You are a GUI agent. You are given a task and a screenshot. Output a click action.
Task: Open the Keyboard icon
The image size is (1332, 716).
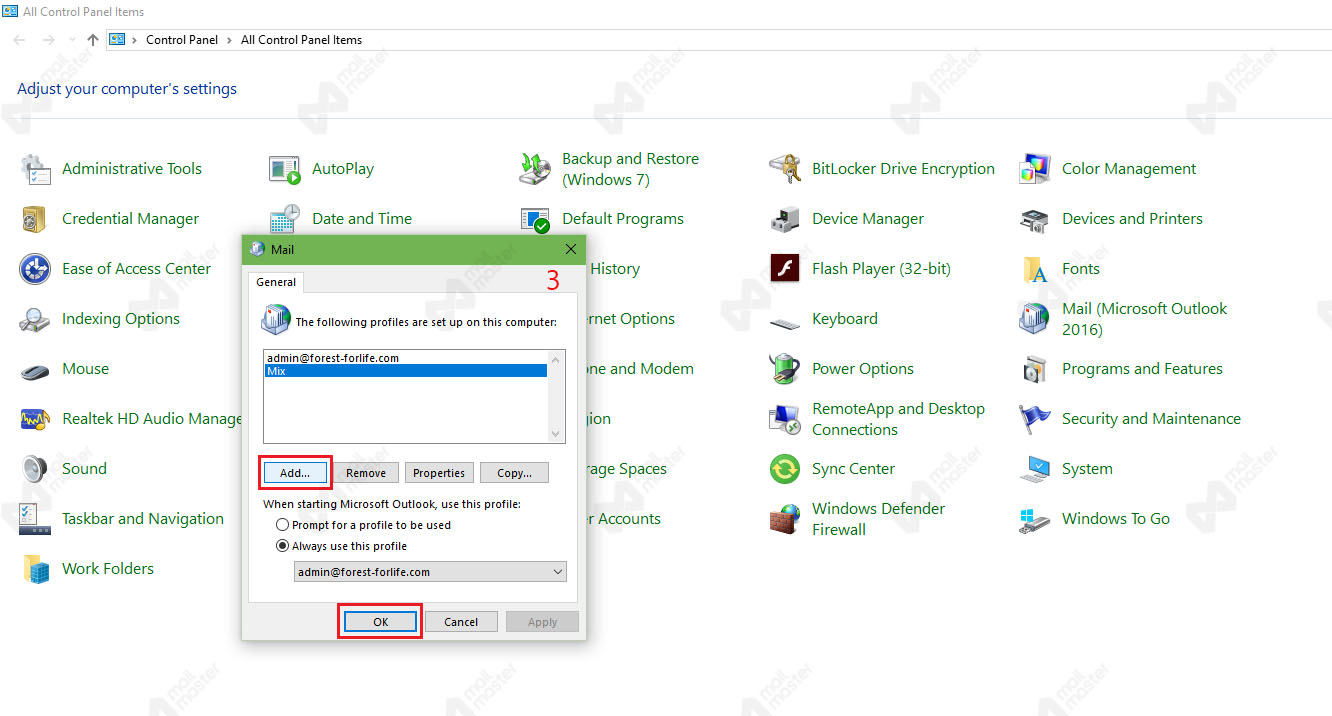[785, 322]
